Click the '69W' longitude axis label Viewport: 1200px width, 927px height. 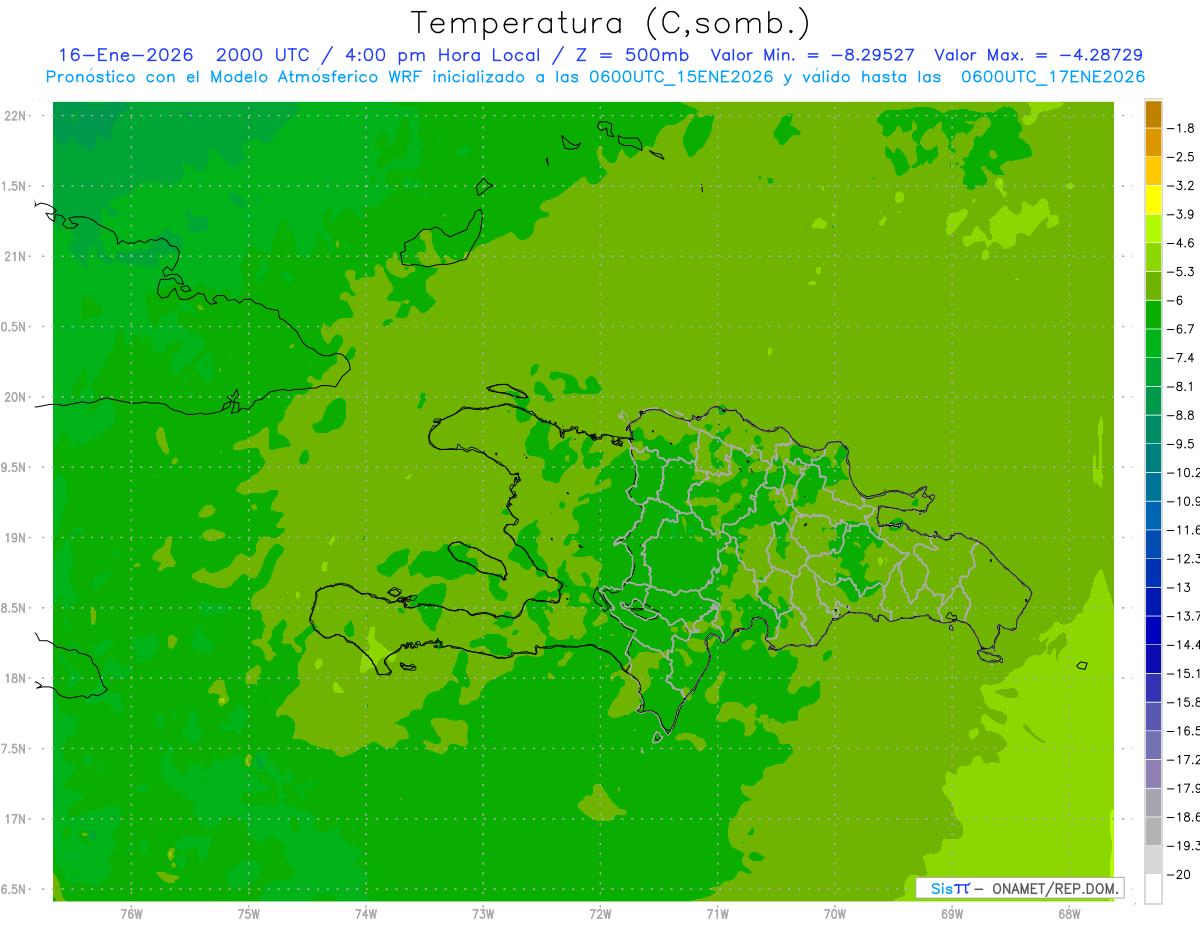pyautogui.click(x=952, y=914)
